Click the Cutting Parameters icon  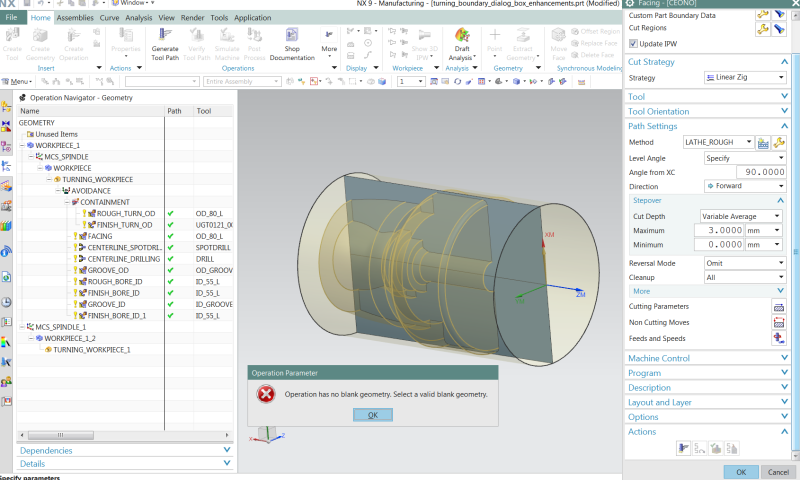point(779,307)
